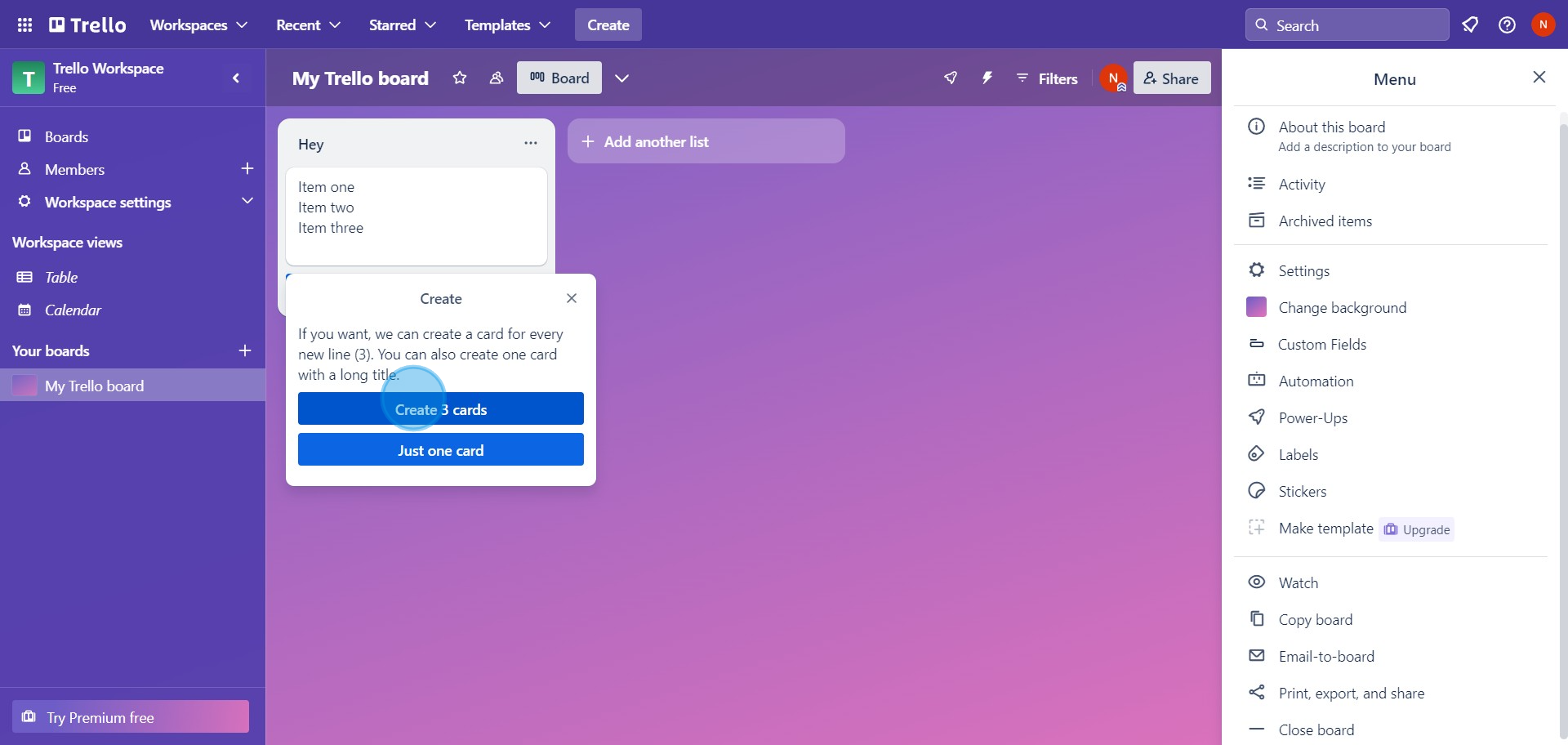Open Hey list actions ellipsis
1568x745 pixels.
pyautogui.click(x=531, y=143)
